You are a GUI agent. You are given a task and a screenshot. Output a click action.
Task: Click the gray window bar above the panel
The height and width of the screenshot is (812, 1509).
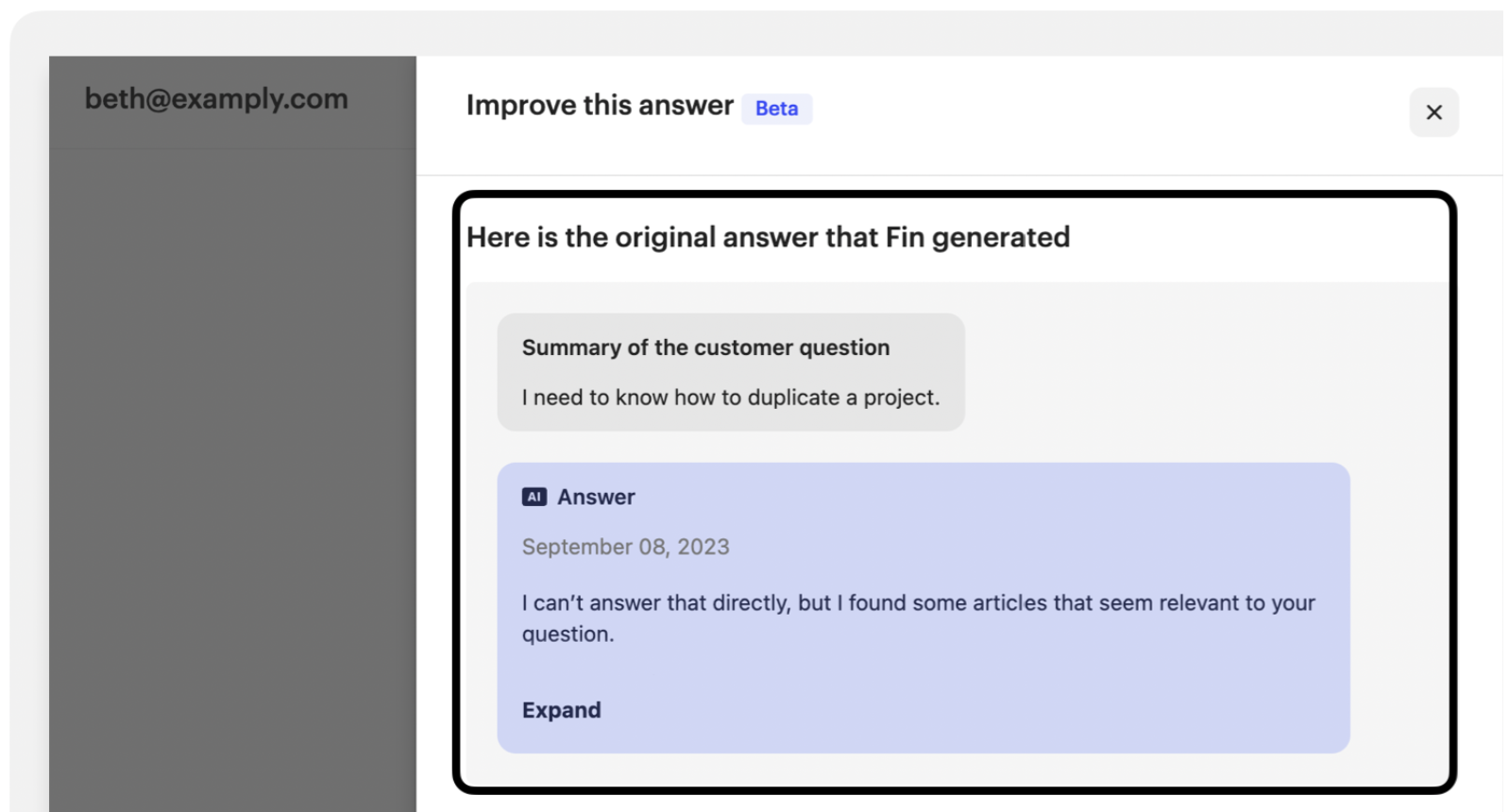click(x=755, y=33)
